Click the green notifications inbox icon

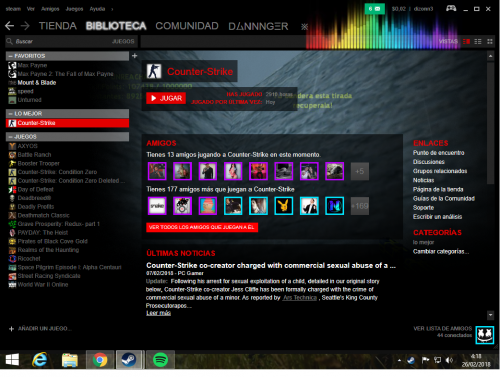[374, 9]
